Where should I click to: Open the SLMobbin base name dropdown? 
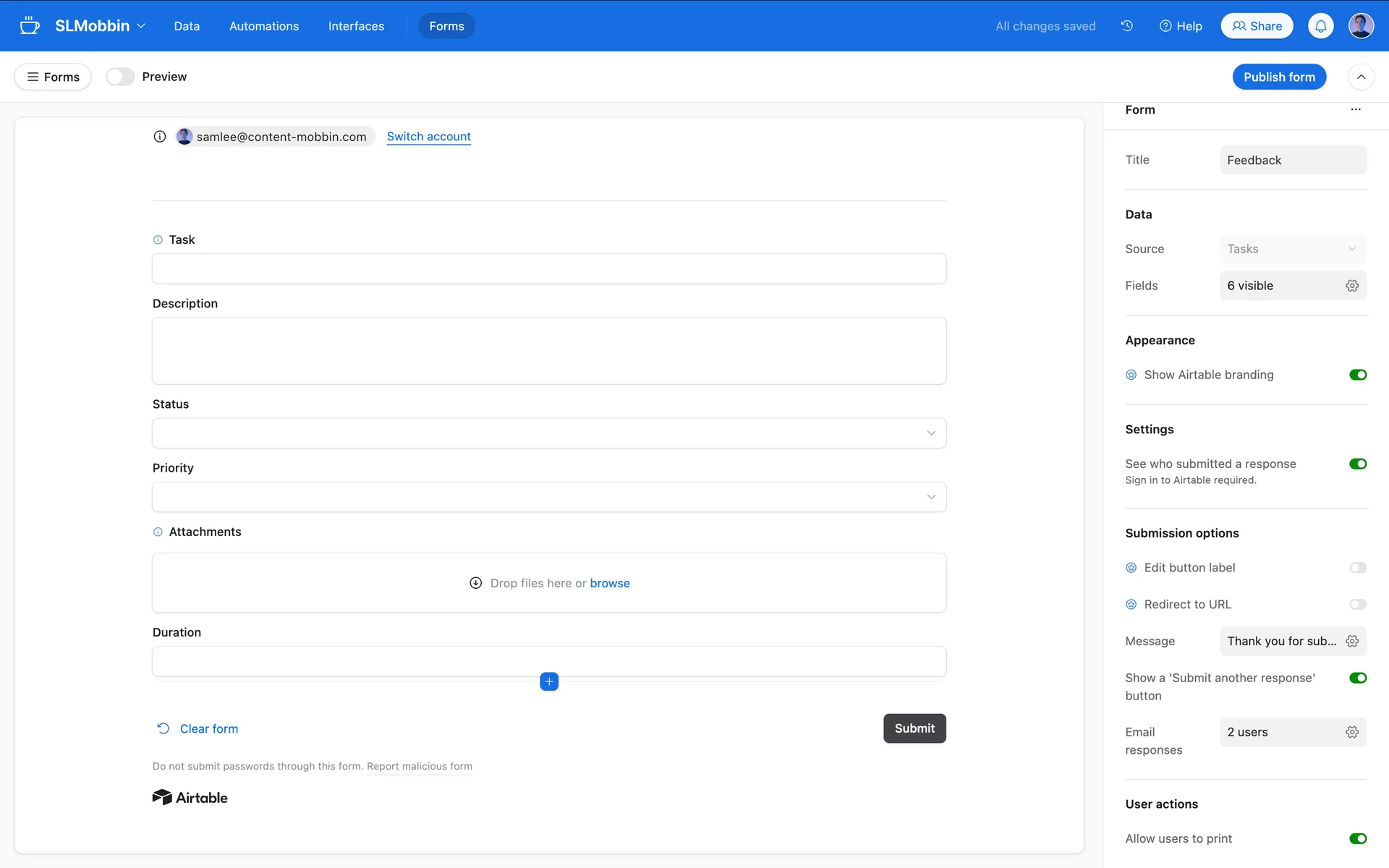tap(100, 26)
